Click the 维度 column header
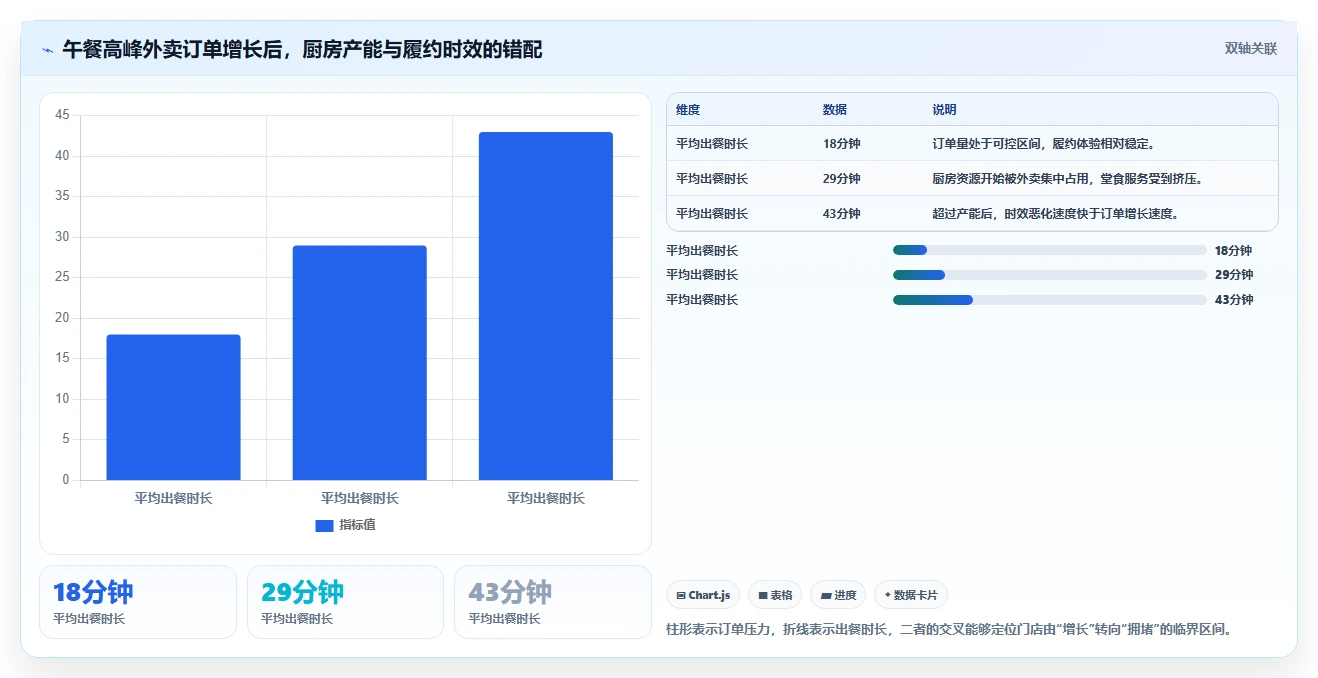Viewport: 1318px width, 678px height. [688, 110]
